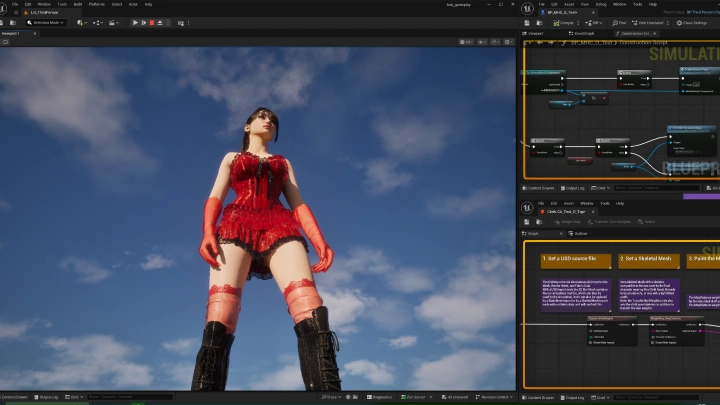The image size is (720, 405).
Task: Open the Find tool in the Blueprint toolbar
Action: point(620,22)
